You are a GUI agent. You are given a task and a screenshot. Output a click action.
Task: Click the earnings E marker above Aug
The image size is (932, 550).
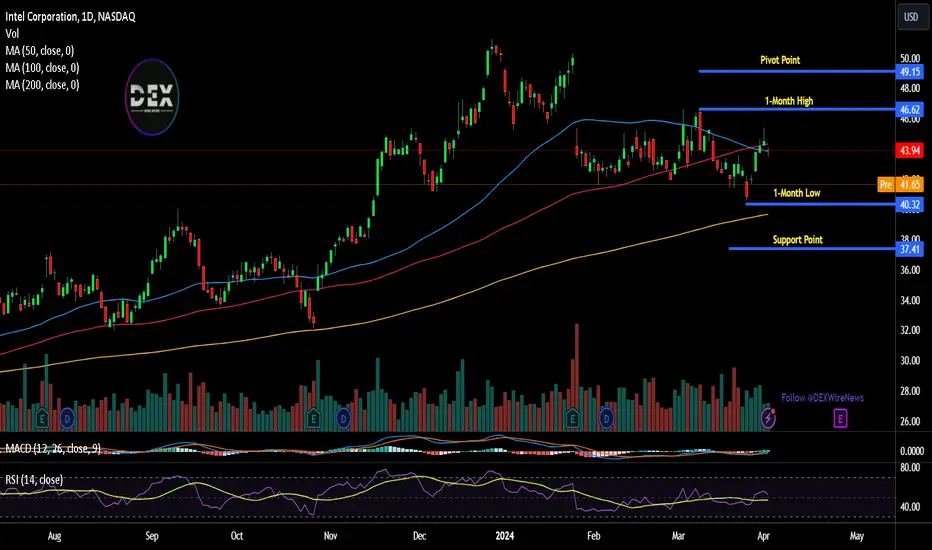click(42, 419)
